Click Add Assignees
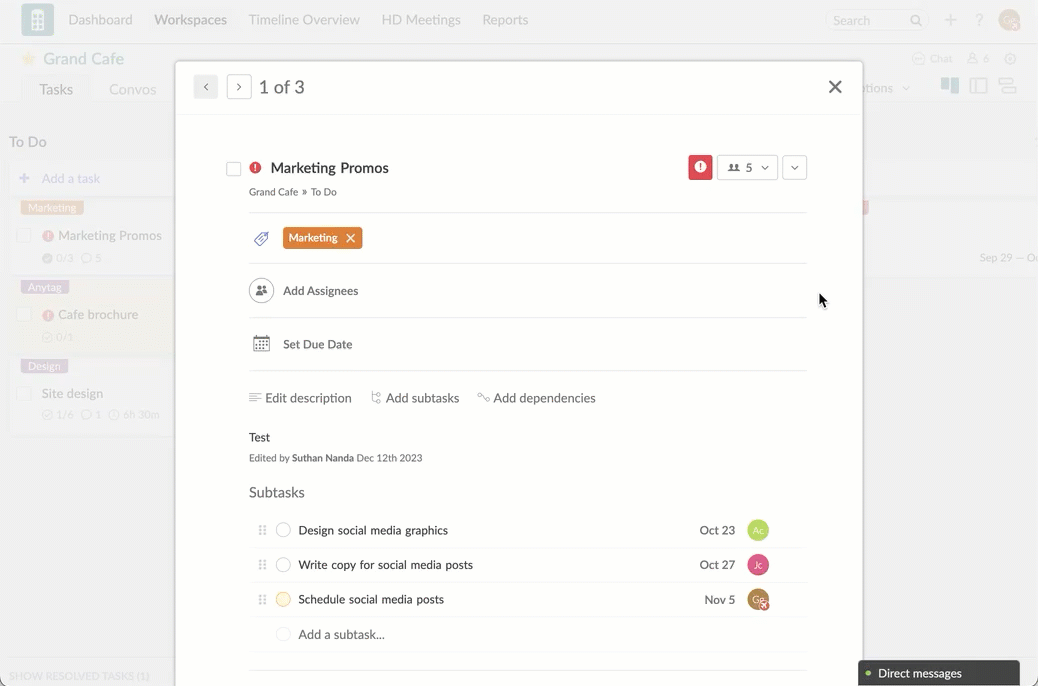Screen dimensions: 1038x686 point(320,291)
